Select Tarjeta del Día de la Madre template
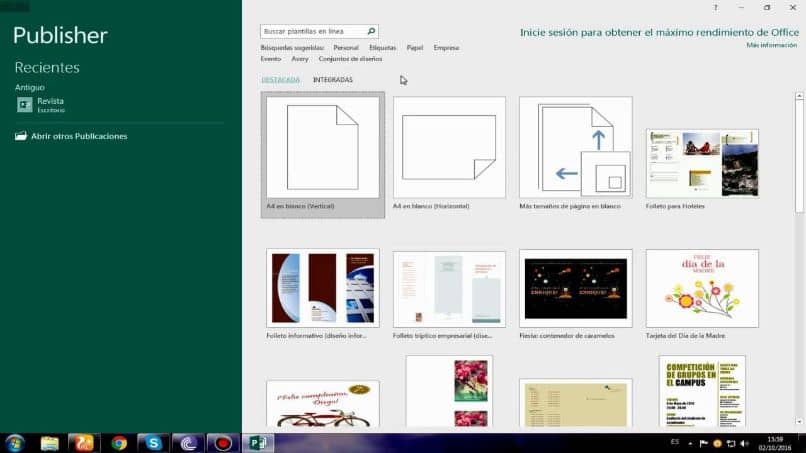806x453 pixels. click(x=702, y=294)
